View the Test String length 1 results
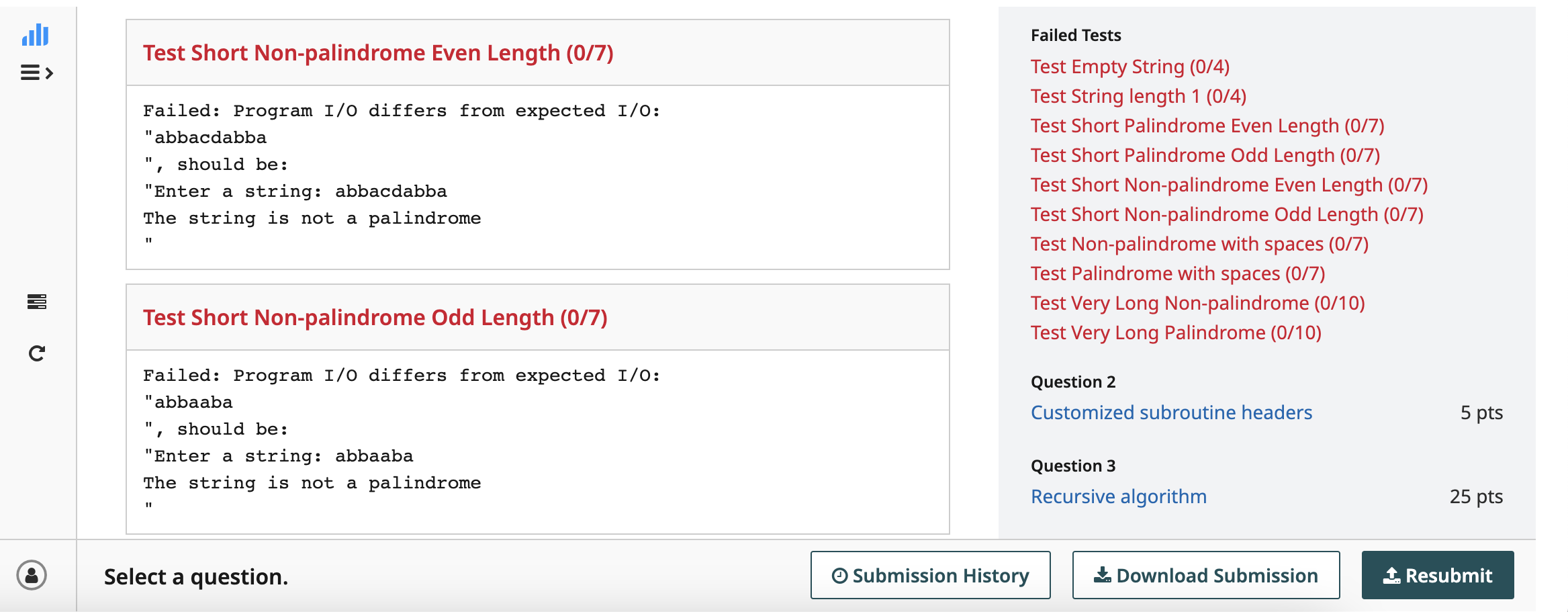1568x612 pixels. click(x=1138, y=95)
